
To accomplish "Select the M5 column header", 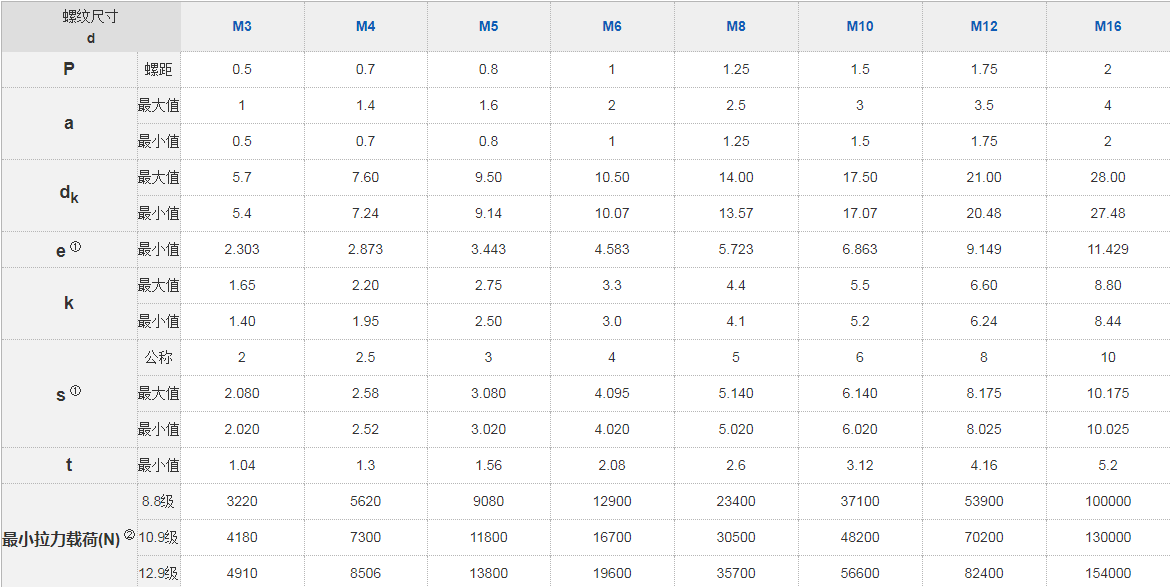I will pos(488,27).
